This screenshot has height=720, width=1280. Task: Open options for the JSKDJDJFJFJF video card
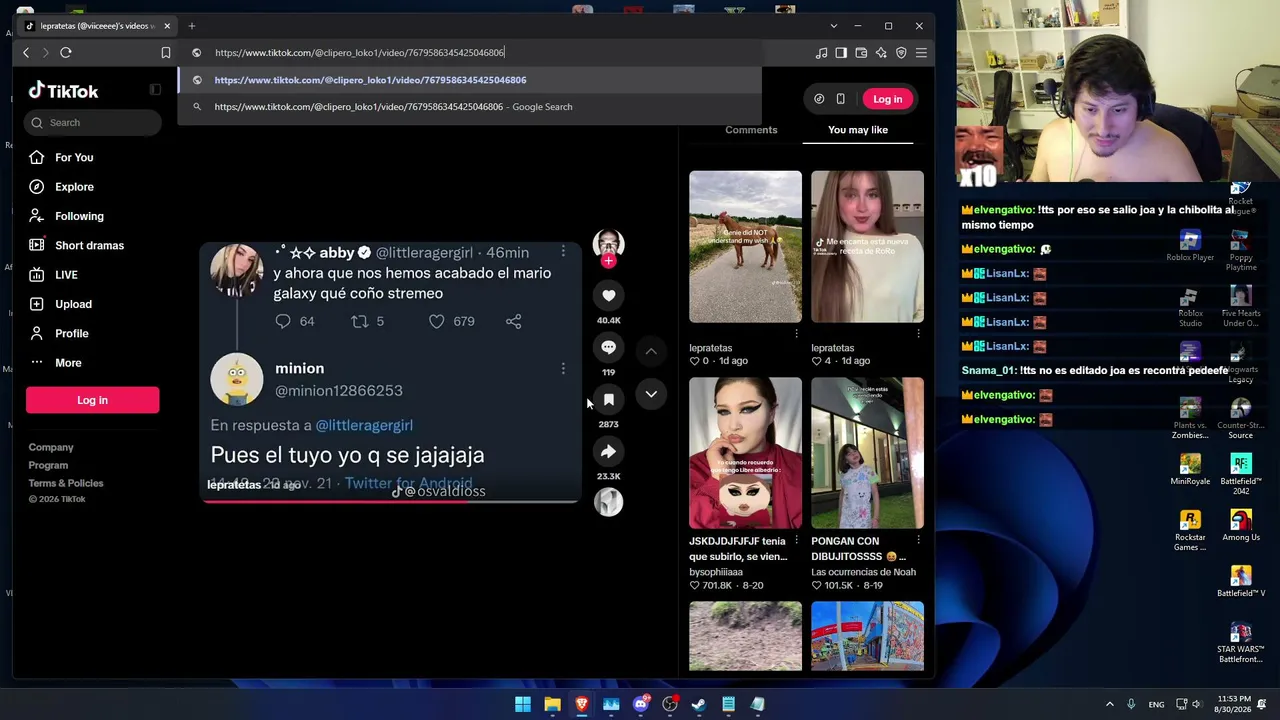coord(796,541)
